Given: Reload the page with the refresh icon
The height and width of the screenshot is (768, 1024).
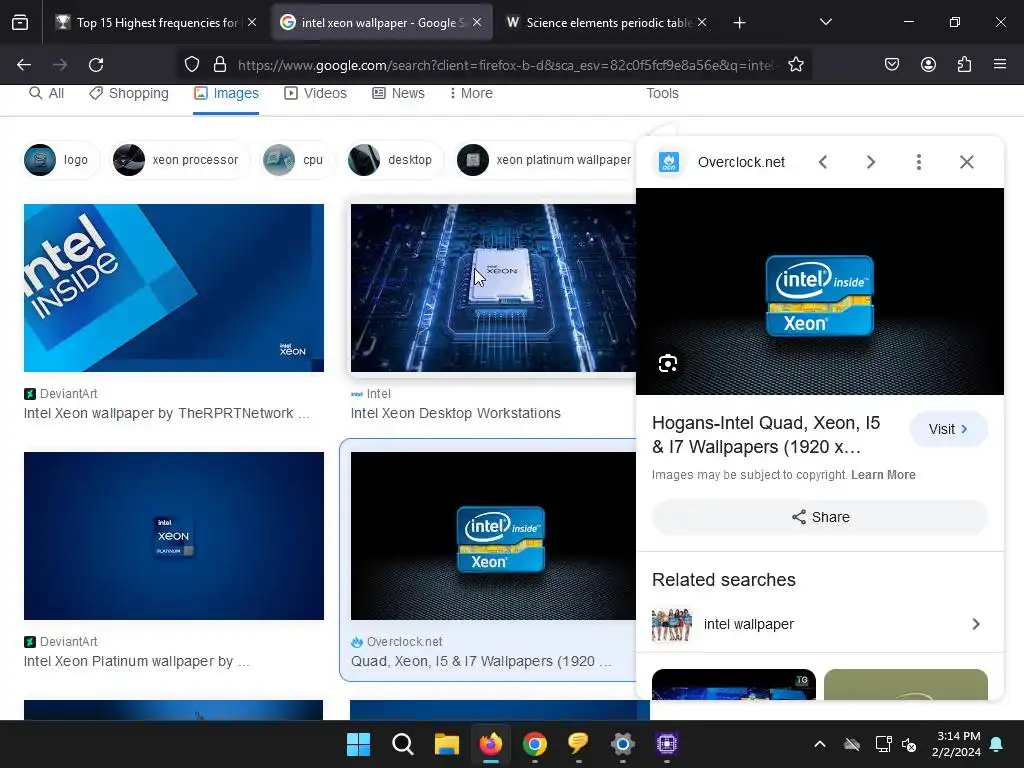Looking at the screenshot, I should (96, 65).
